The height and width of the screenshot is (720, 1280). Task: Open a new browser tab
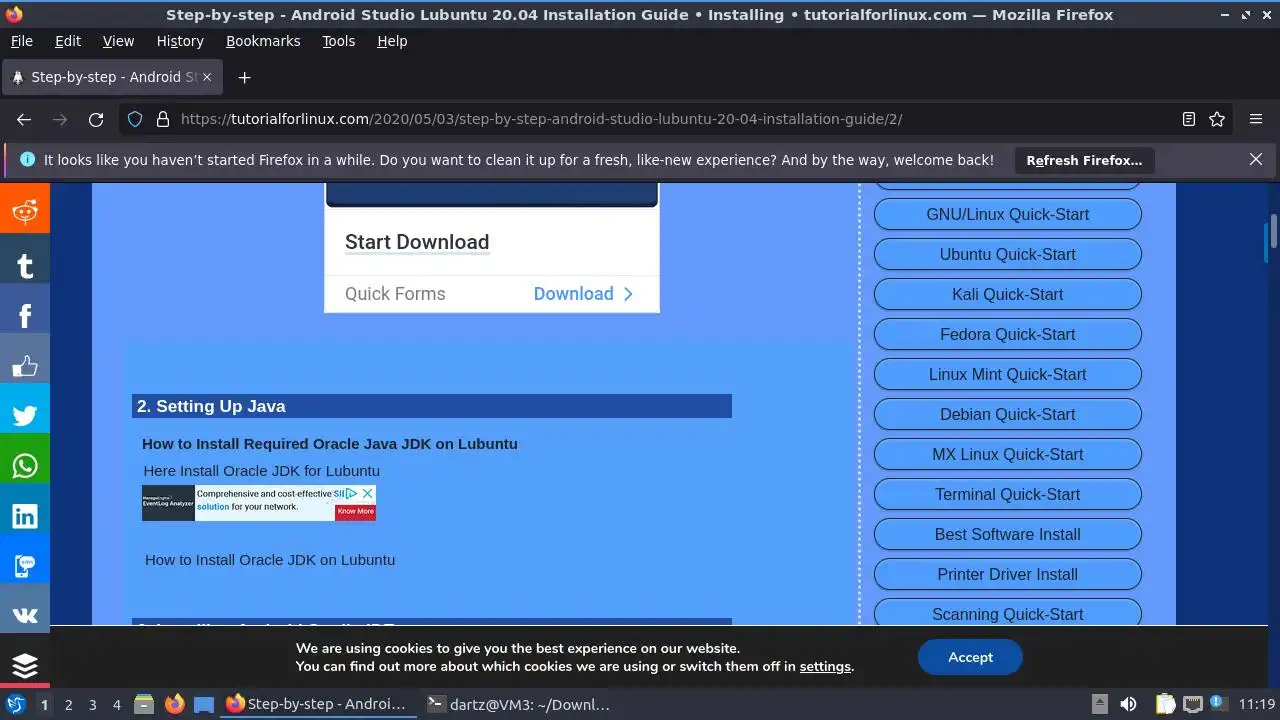(244, 77)
